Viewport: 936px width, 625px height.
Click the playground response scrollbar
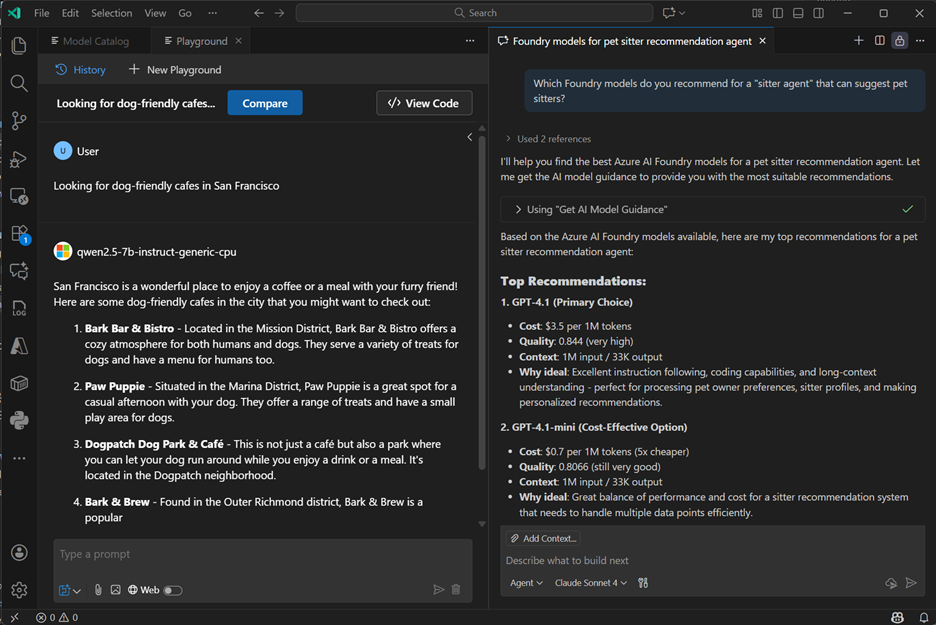point(482,304)
